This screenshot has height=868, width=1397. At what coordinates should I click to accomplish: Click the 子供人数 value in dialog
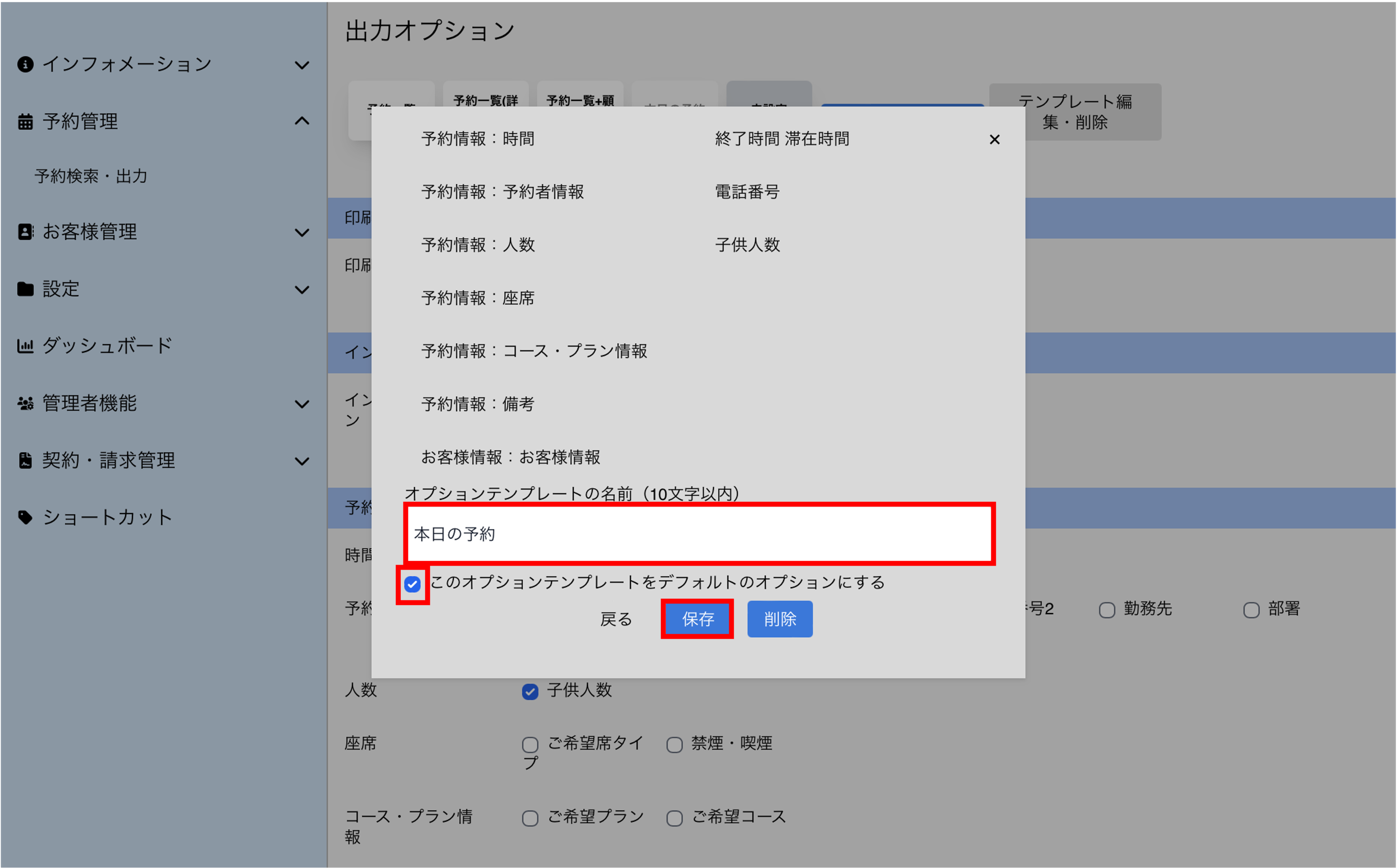click(x=747, y=245)
